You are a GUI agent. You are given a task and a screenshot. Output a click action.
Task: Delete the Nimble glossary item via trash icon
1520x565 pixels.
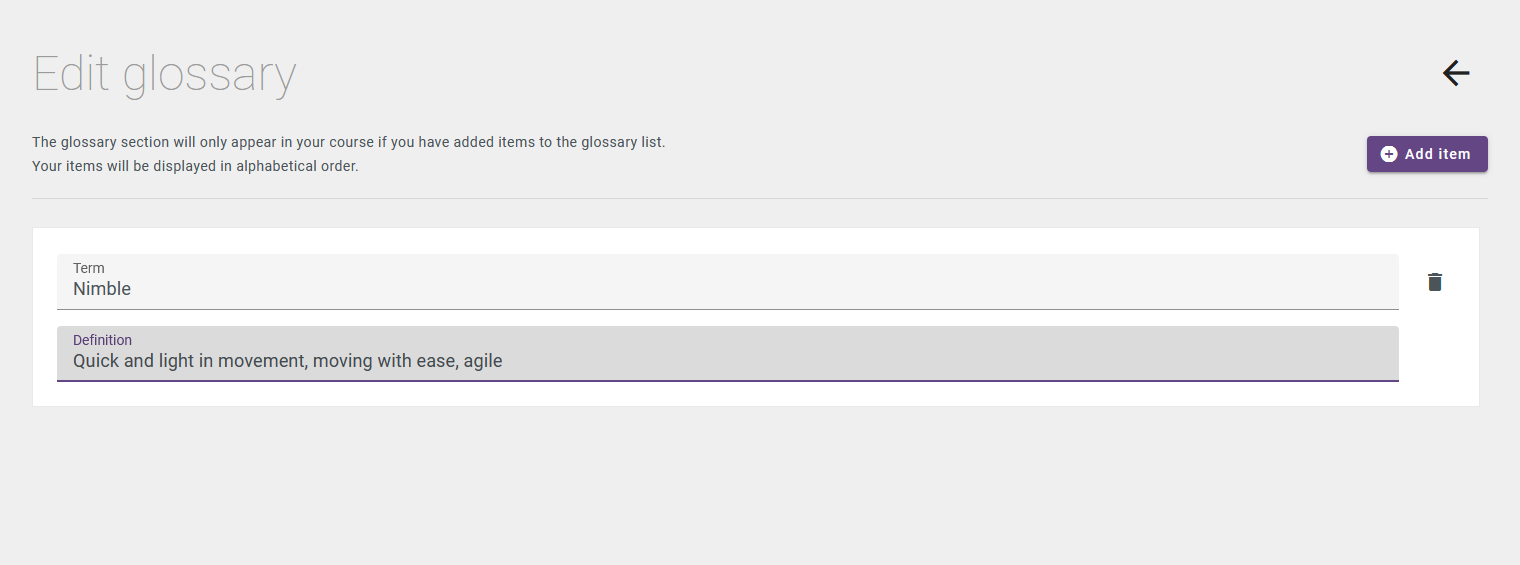click(1435, 282)
